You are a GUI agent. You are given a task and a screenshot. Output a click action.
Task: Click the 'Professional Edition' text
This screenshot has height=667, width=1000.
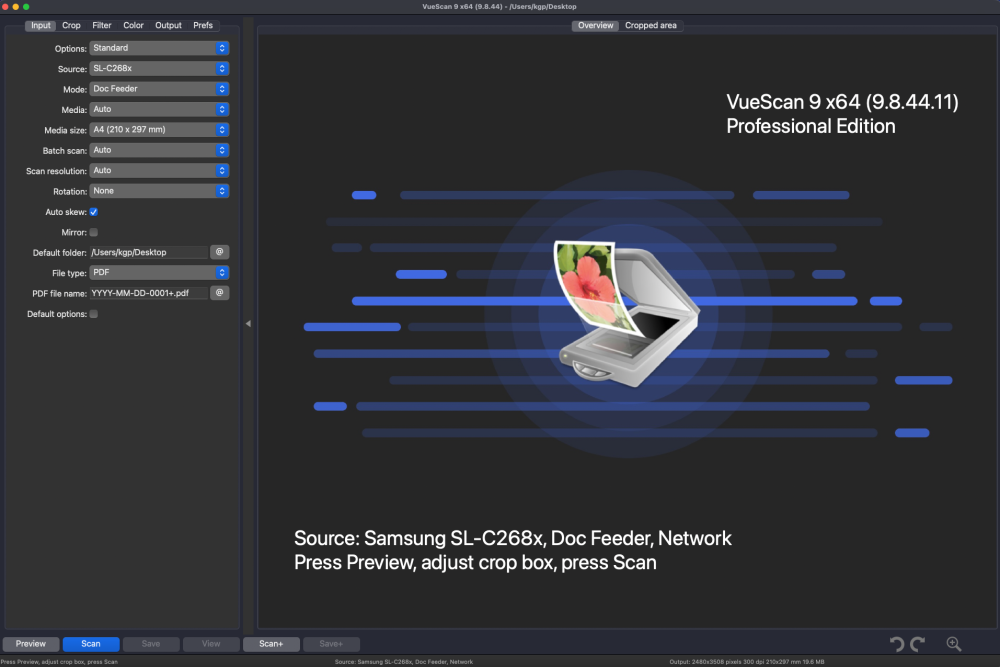(x=811, y=126)
